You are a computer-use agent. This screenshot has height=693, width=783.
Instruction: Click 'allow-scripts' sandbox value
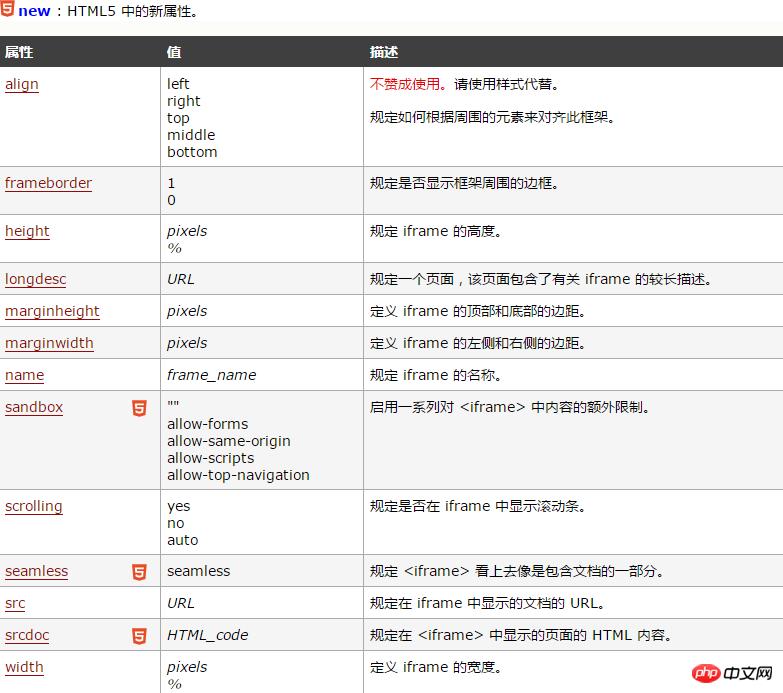tap(211, 458)
